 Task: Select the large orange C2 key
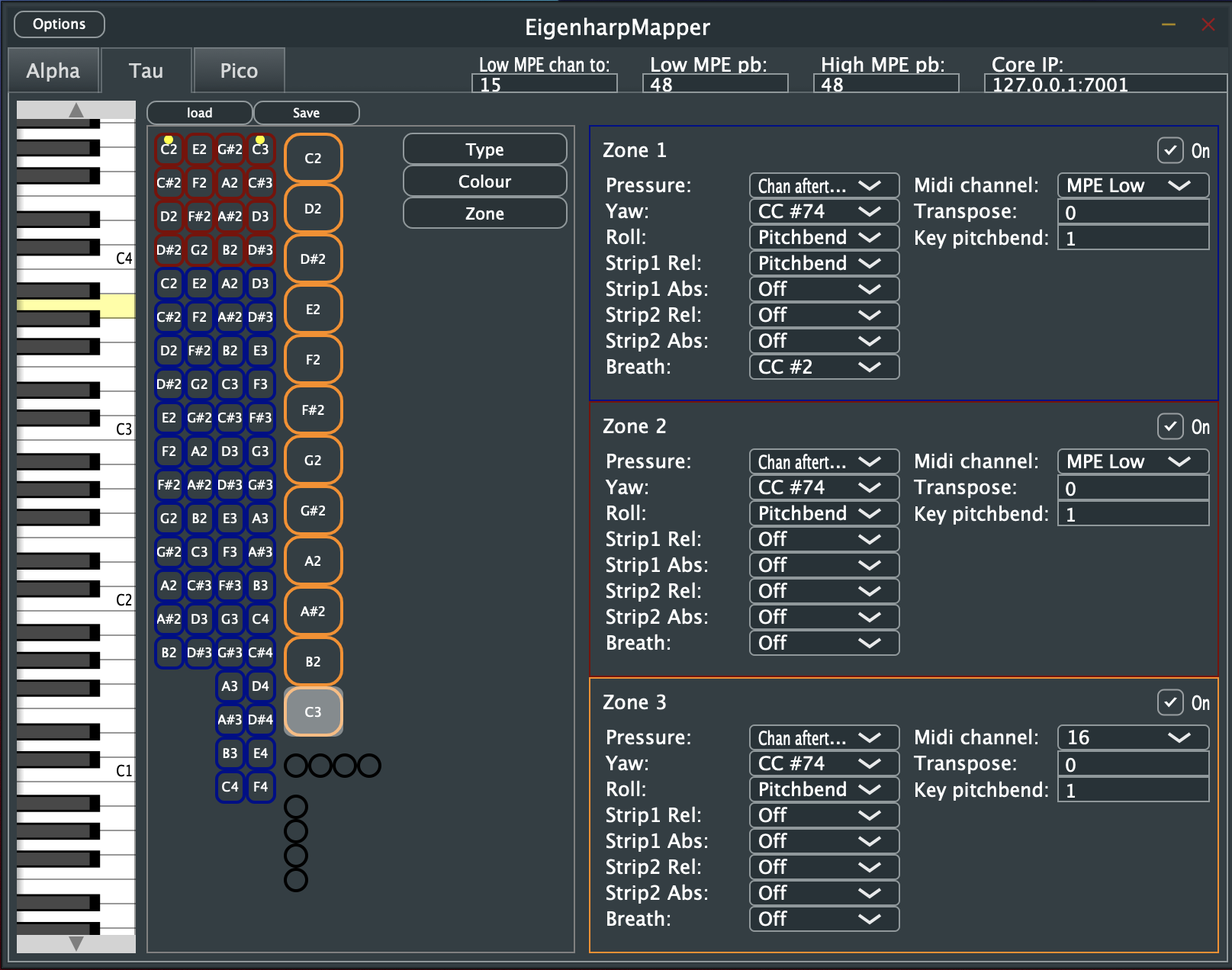point(314,159)
